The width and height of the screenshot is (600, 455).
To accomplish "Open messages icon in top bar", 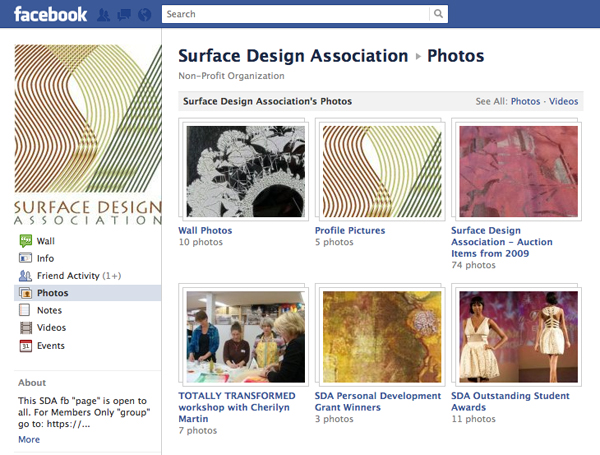I will (124, 15).
